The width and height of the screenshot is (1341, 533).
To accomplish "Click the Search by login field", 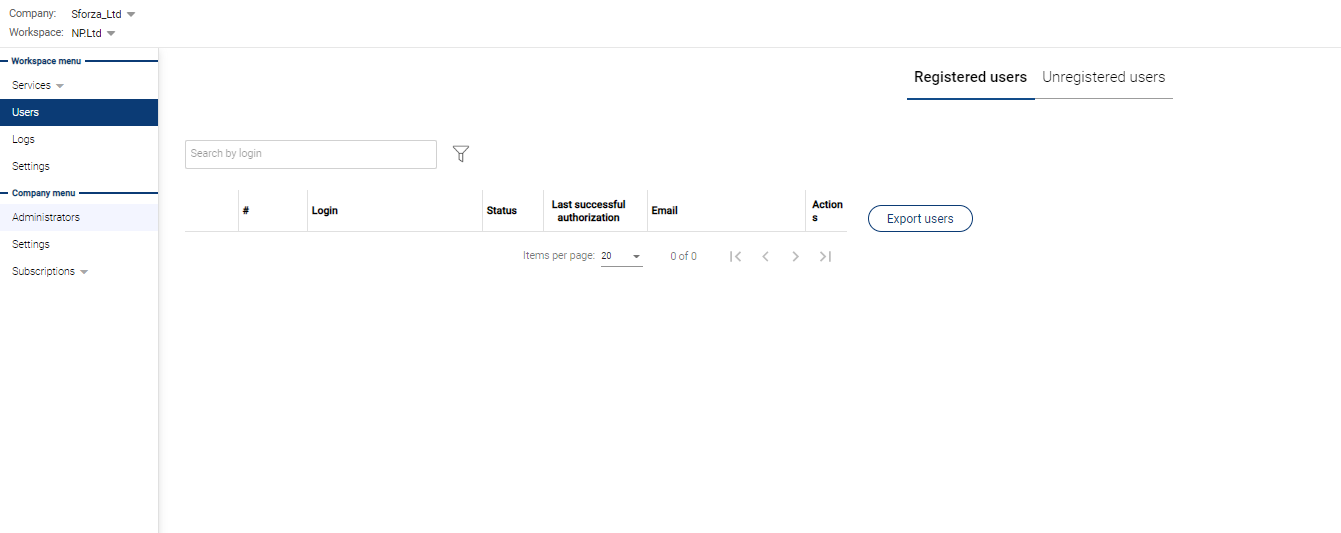I will (x=310, y=154).
